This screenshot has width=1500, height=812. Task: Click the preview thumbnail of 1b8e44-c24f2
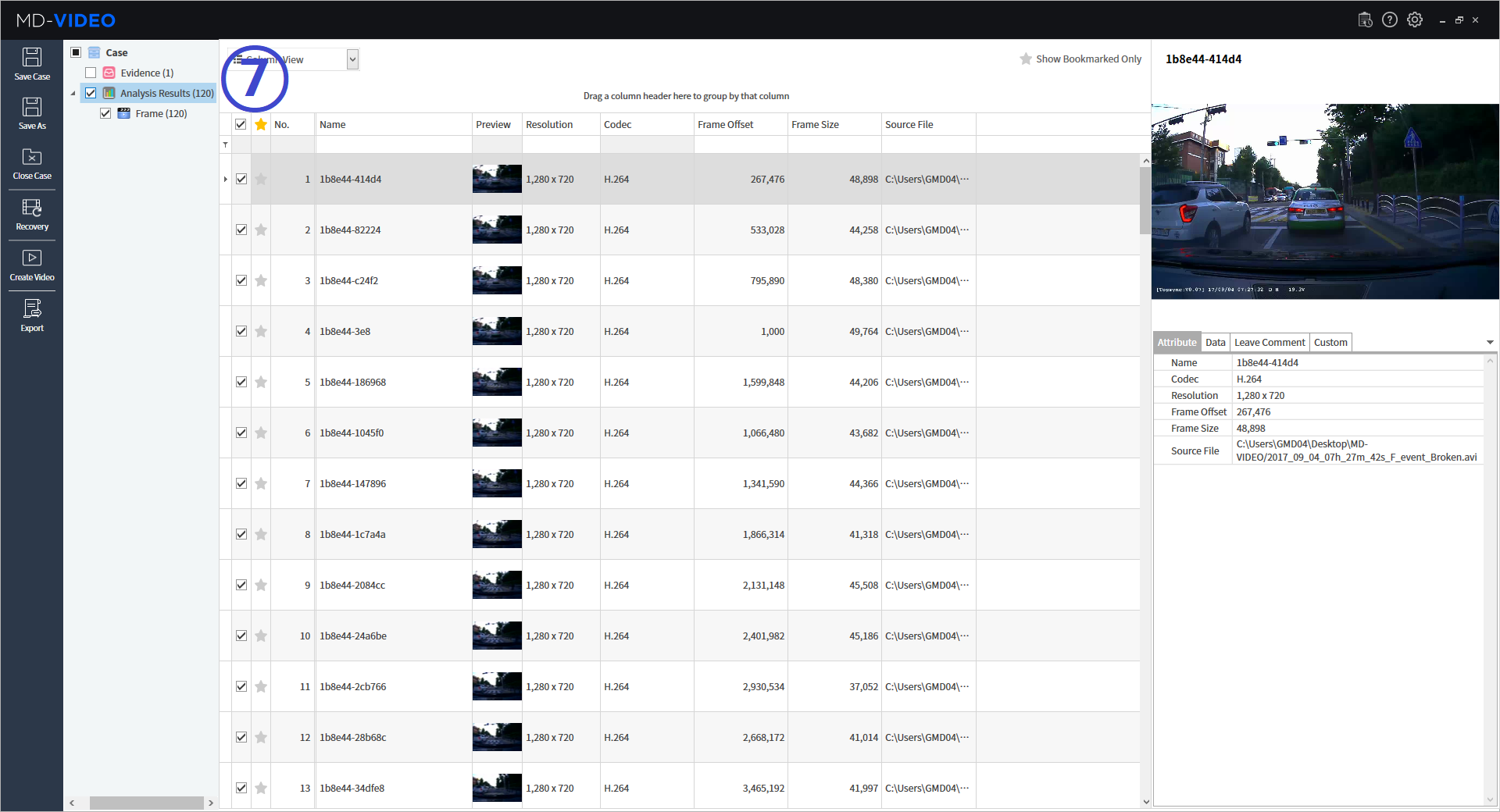pyautogui.click(x=497, y=280)
